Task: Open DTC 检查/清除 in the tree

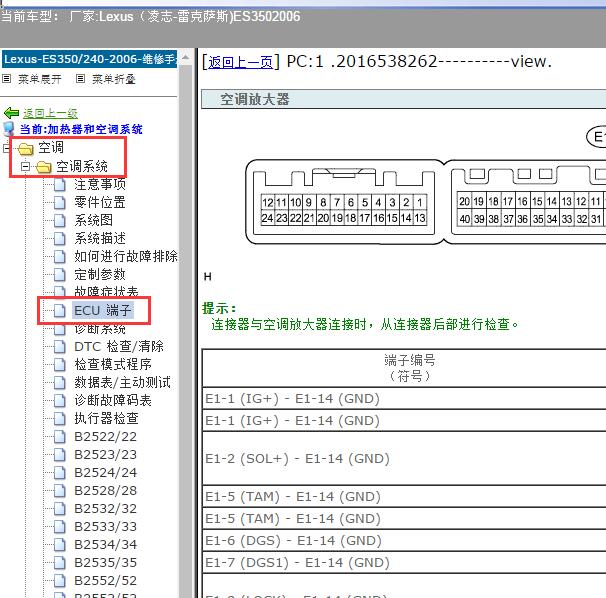Action: click(119, 346)
